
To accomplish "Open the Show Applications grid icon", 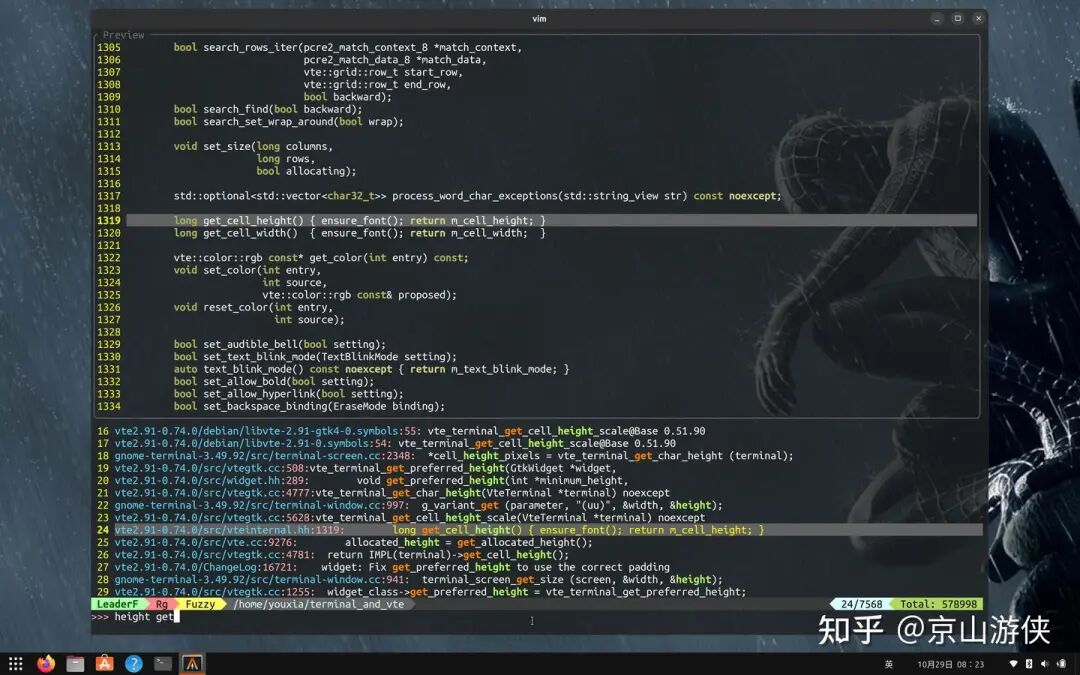I will [x=15, y=663].
